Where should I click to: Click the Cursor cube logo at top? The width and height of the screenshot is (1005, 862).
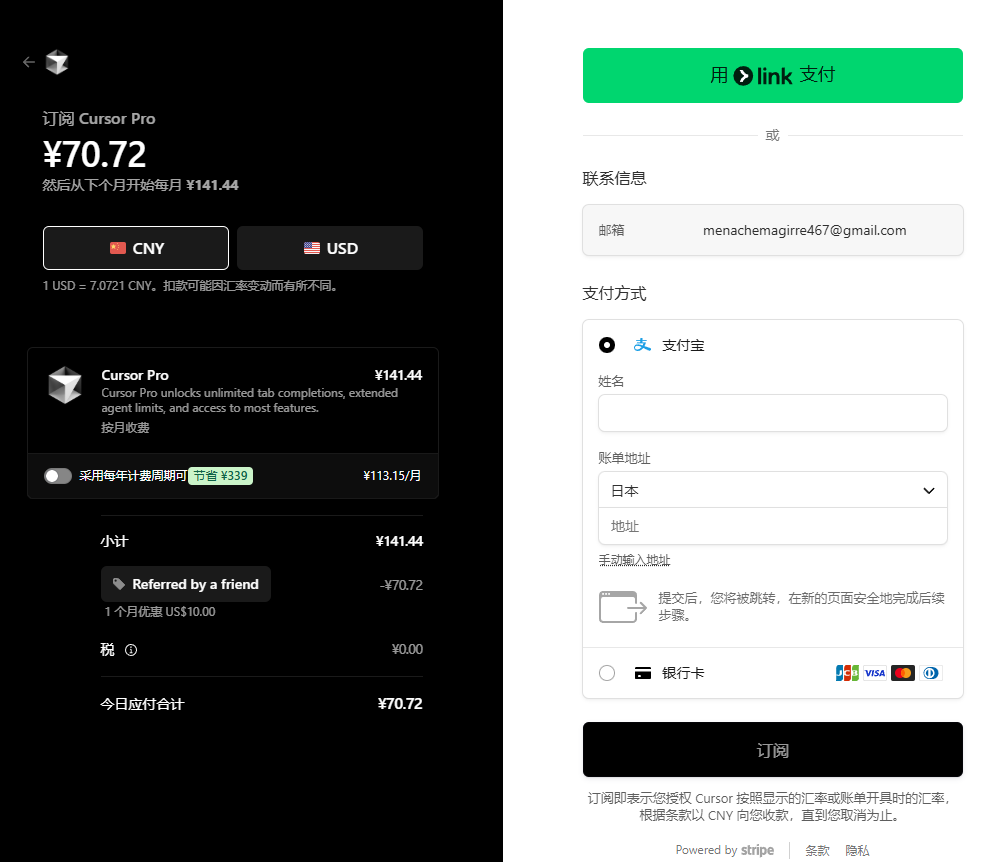[x=57, y=62]
